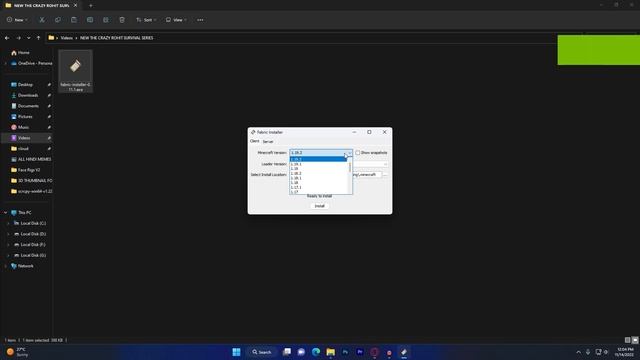Open the Windows Start menu
This screenshot has width=640, height=360.
point(236,352)
